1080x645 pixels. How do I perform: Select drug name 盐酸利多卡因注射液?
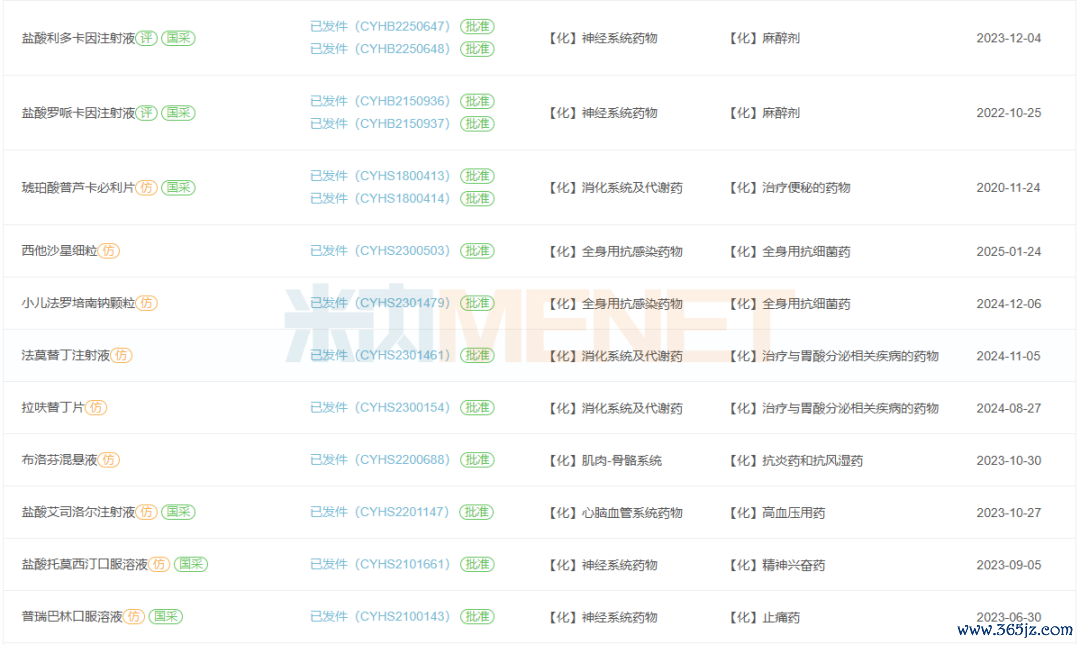tap(79, 38)
